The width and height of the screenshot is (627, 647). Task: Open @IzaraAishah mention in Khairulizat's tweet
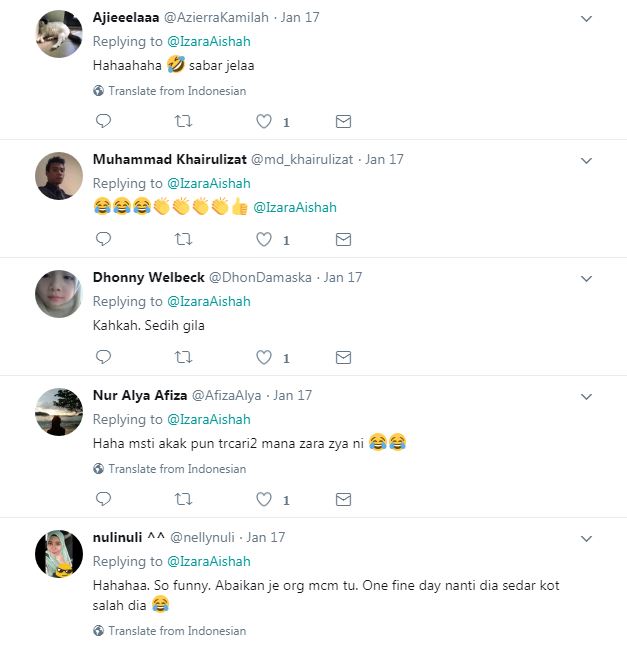tap(295, 208)
